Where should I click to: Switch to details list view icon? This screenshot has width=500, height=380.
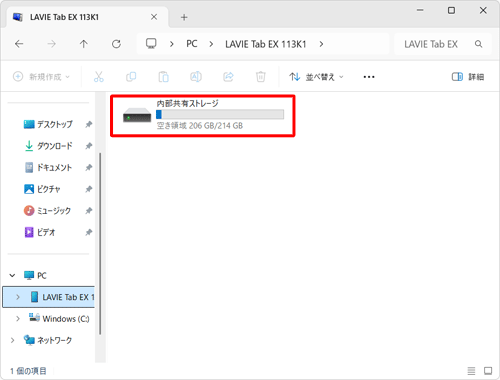pos(471,371)
